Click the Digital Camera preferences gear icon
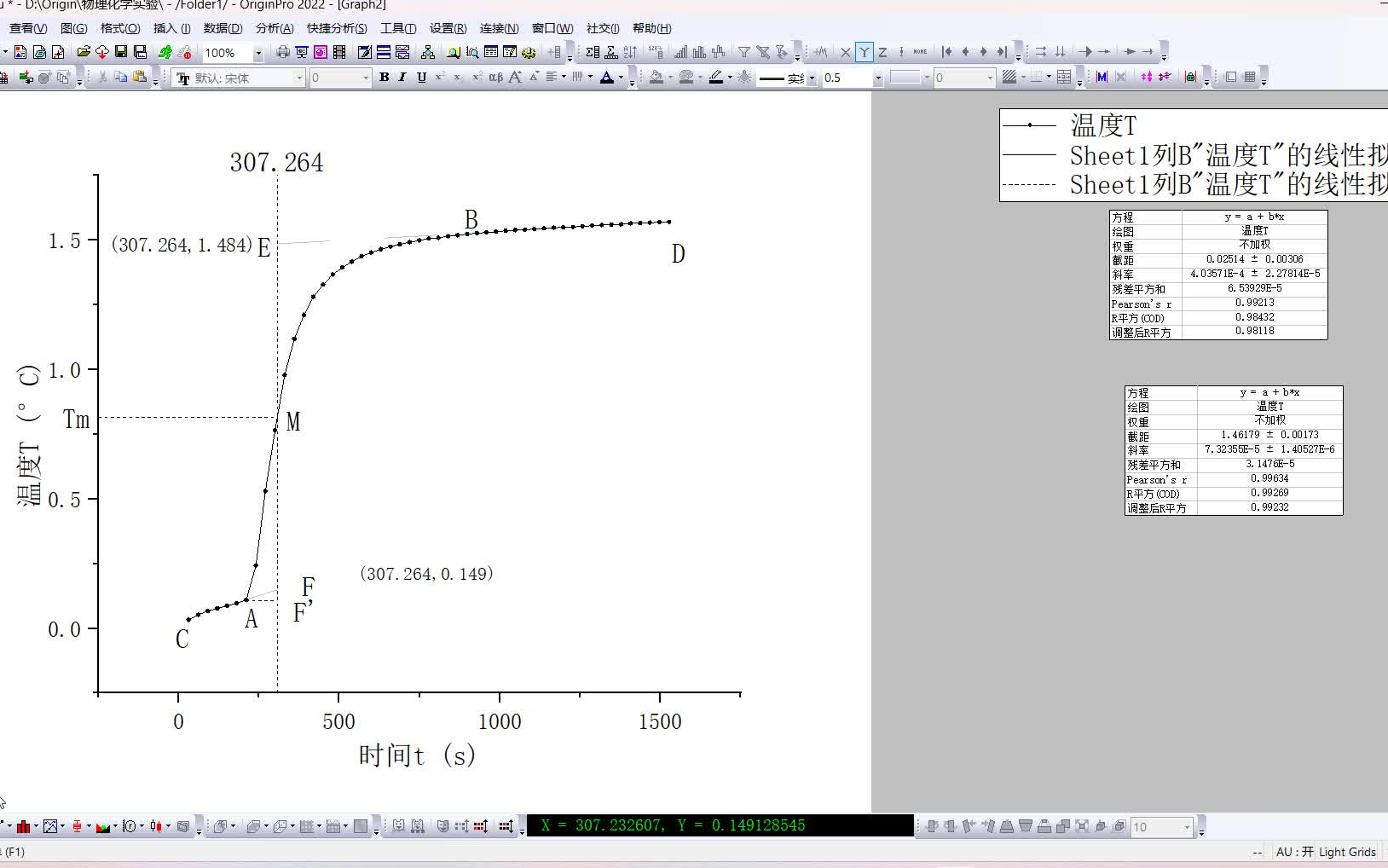 [529, 52]
